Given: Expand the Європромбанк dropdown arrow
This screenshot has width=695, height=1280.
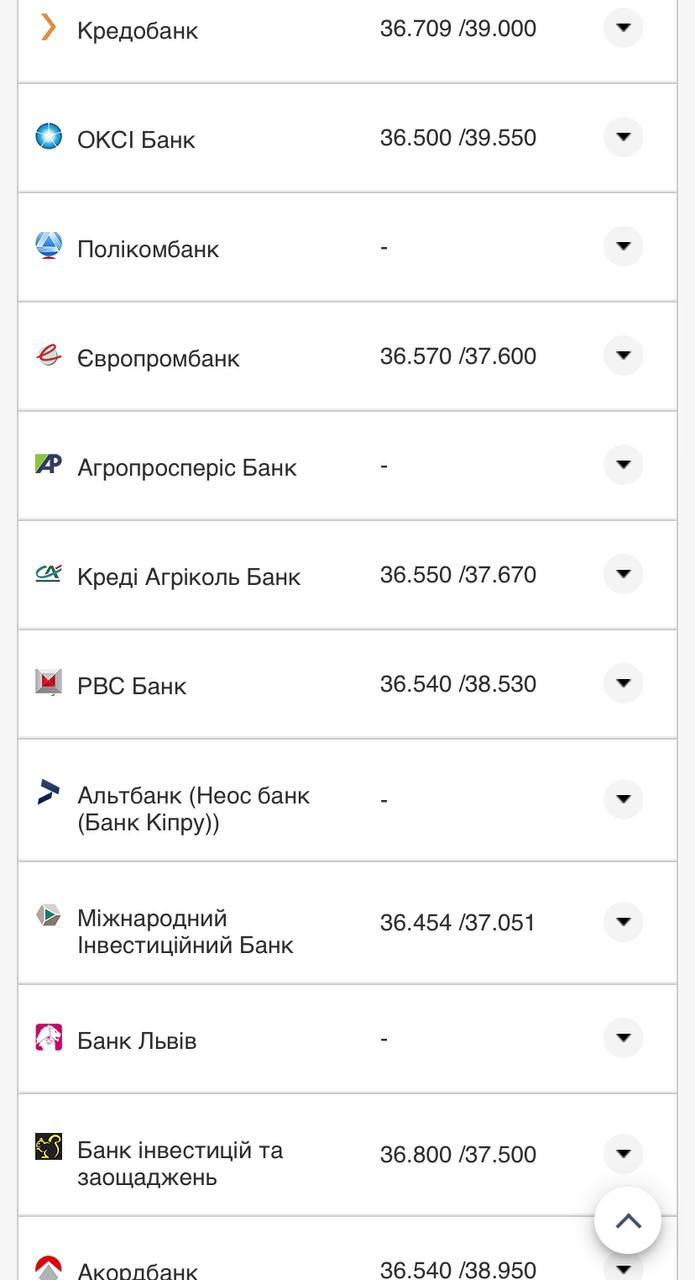Looking at the screenshot, I should pos(622,356).
